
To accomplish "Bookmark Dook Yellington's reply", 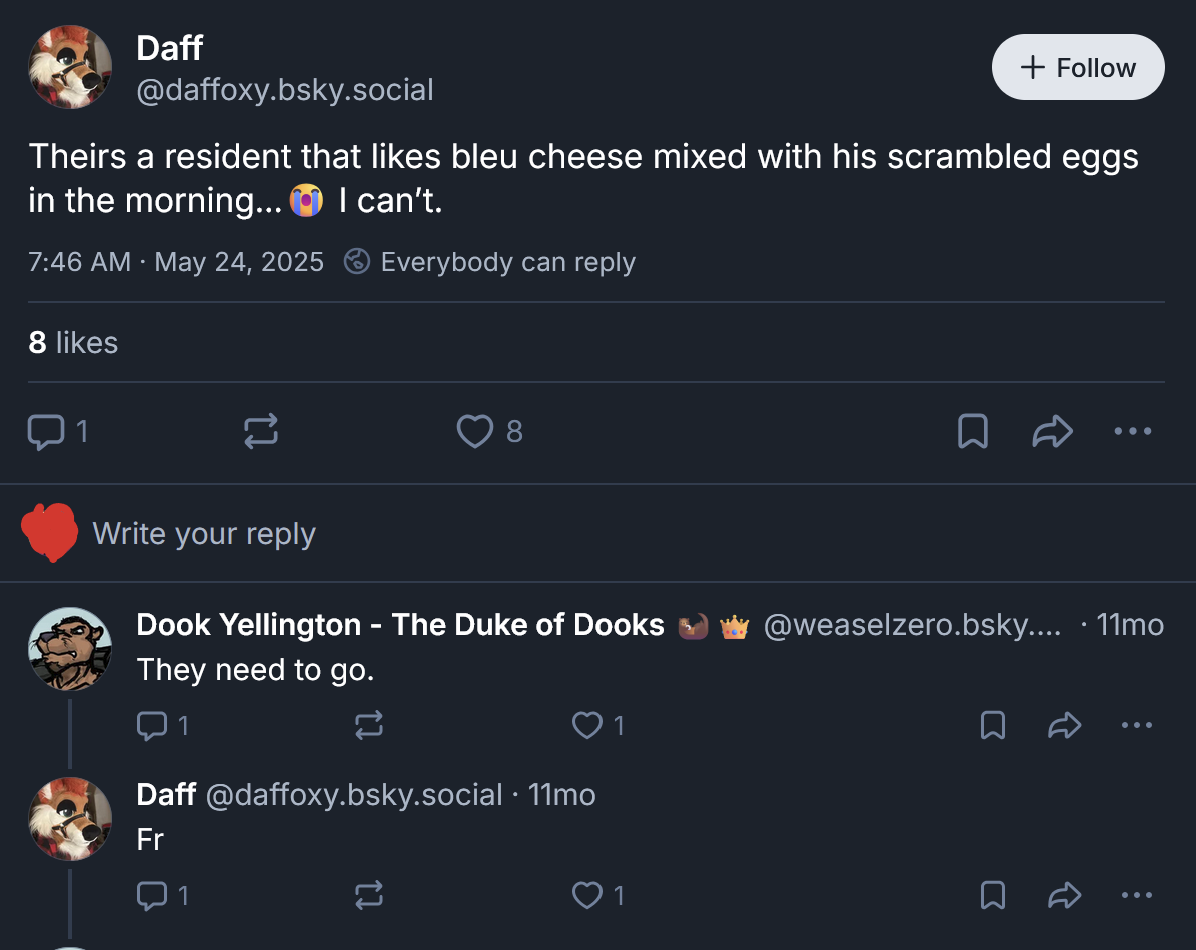I will (x=992, y=725).
